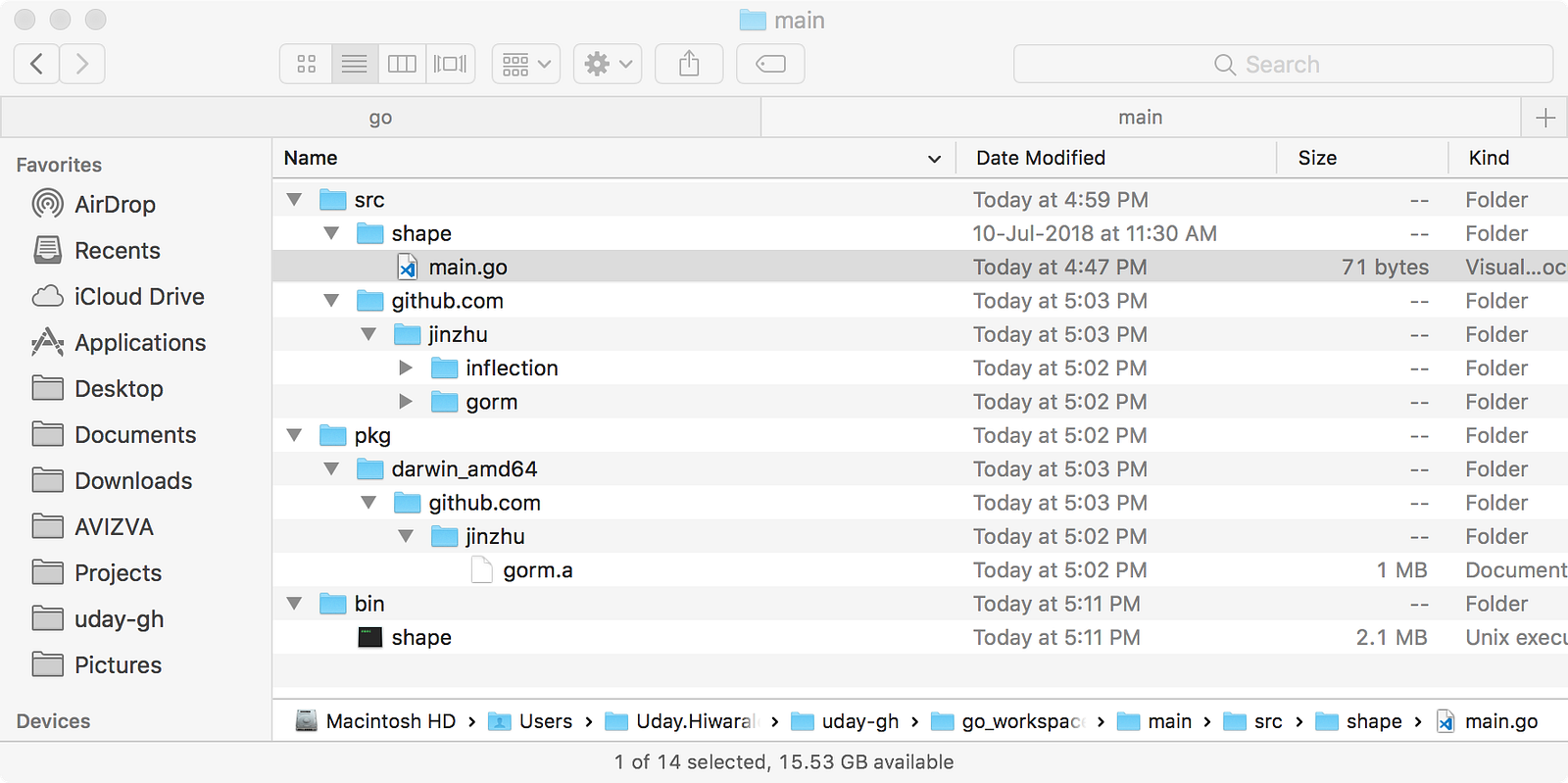Sort by the Size column header

[1362, 158]
